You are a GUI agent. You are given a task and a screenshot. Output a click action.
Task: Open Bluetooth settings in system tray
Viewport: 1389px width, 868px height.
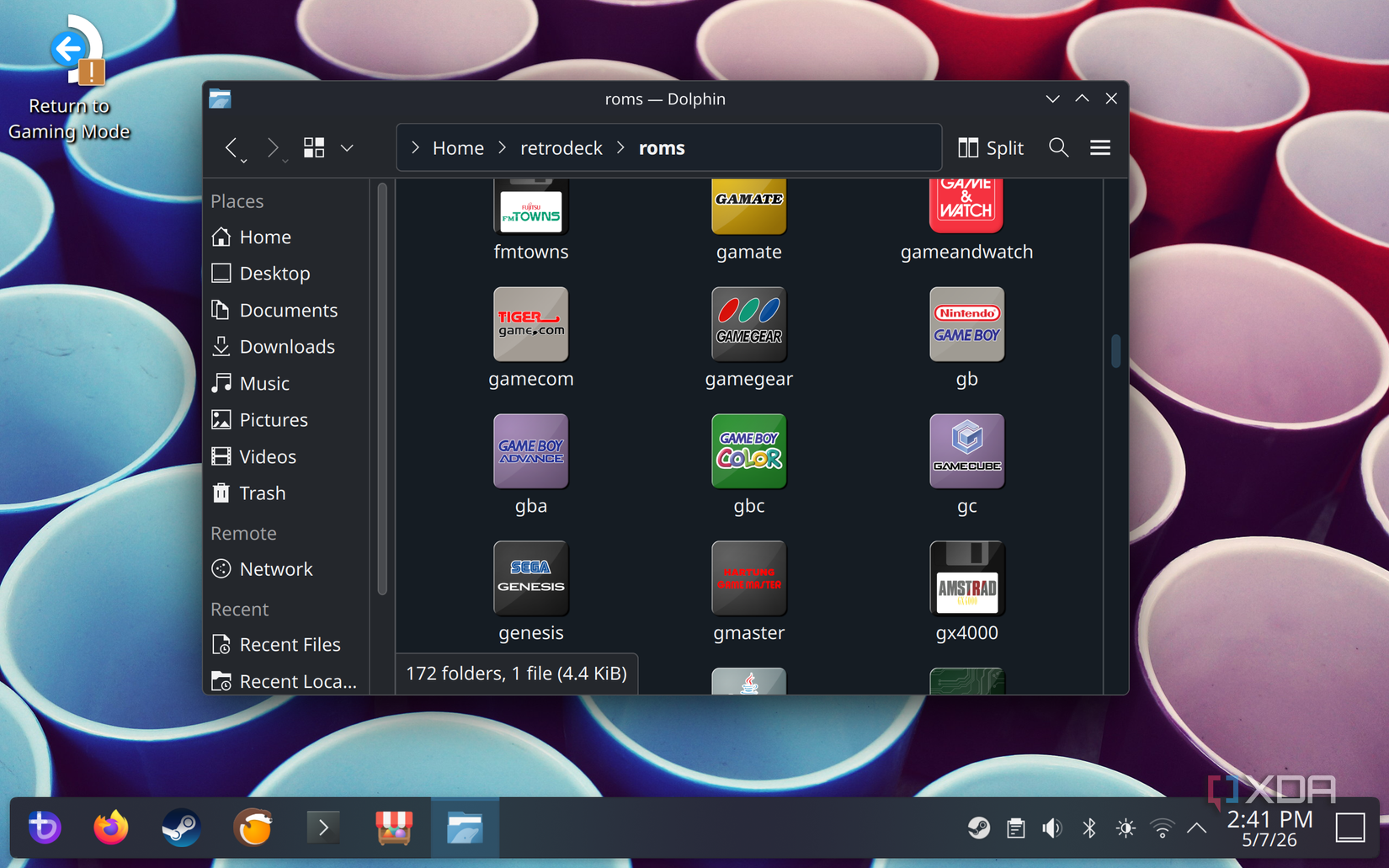click(1089, 828)
